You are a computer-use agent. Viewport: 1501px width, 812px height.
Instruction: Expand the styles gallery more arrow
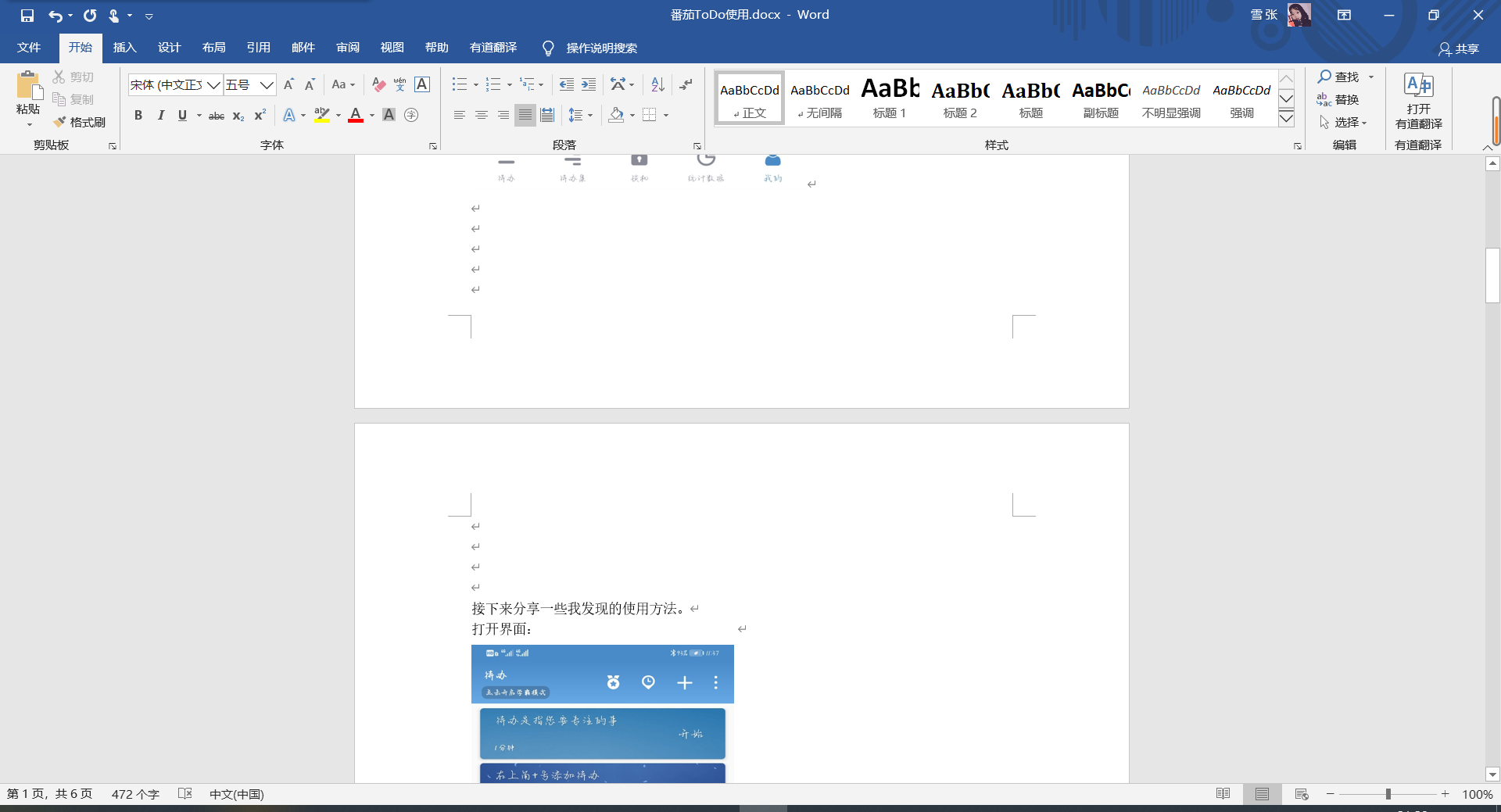coord(1286,118)
